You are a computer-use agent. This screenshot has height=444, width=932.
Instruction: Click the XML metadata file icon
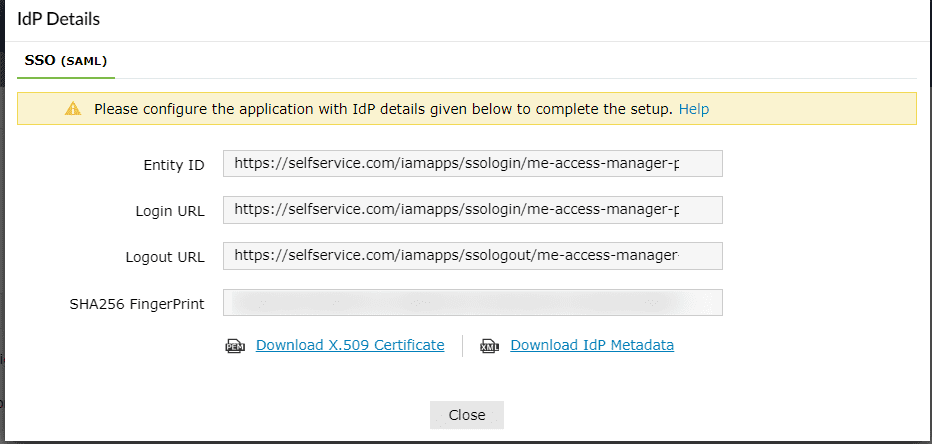pos(490,346)
